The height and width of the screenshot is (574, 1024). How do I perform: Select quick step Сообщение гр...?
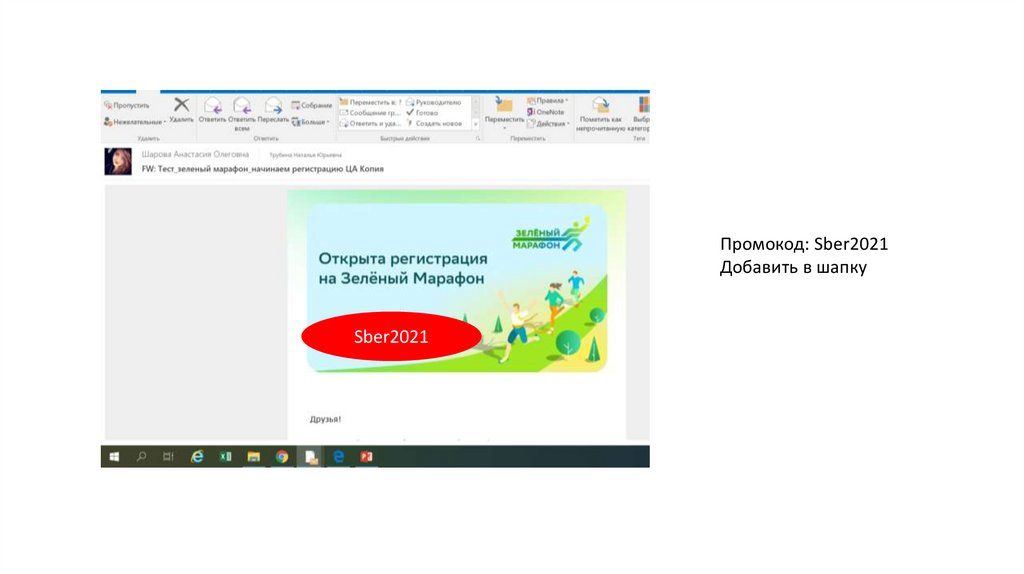(370, 112)
